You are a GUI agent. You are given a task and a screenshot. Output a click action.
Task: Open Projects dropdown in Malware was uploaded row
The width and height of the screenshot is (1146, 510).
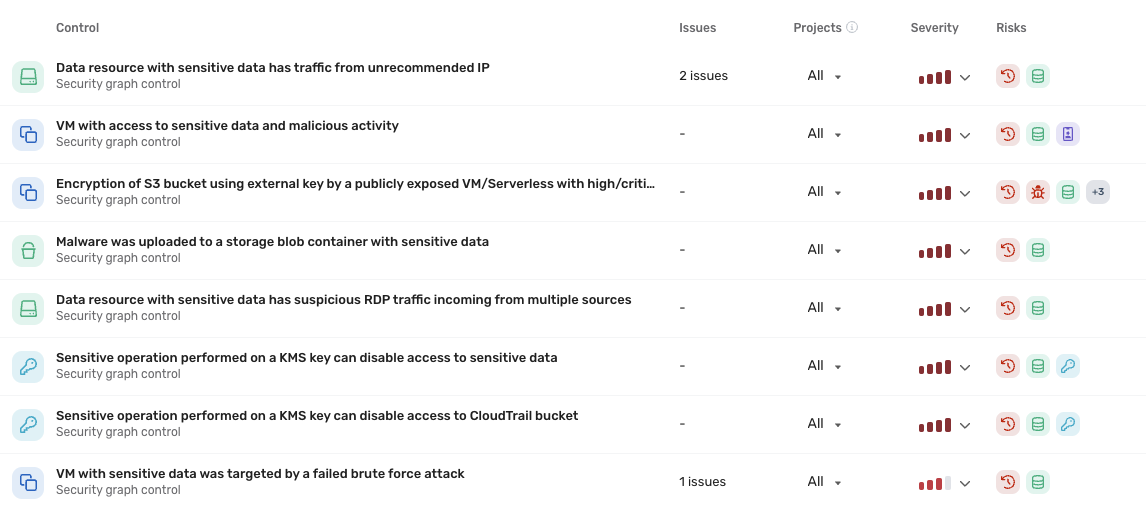pos(824,250)
